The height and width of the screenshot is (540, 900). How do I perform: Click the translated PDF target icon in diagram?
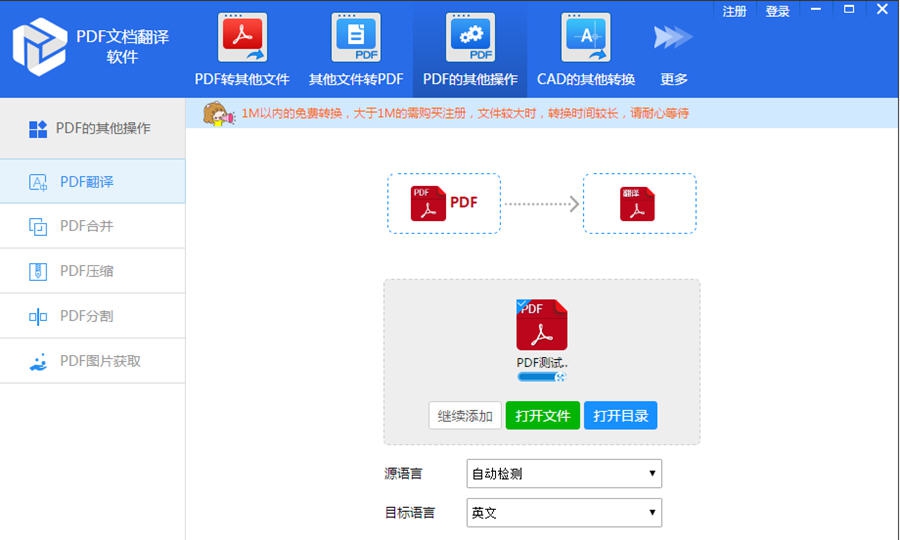click(x=637, y=203)
